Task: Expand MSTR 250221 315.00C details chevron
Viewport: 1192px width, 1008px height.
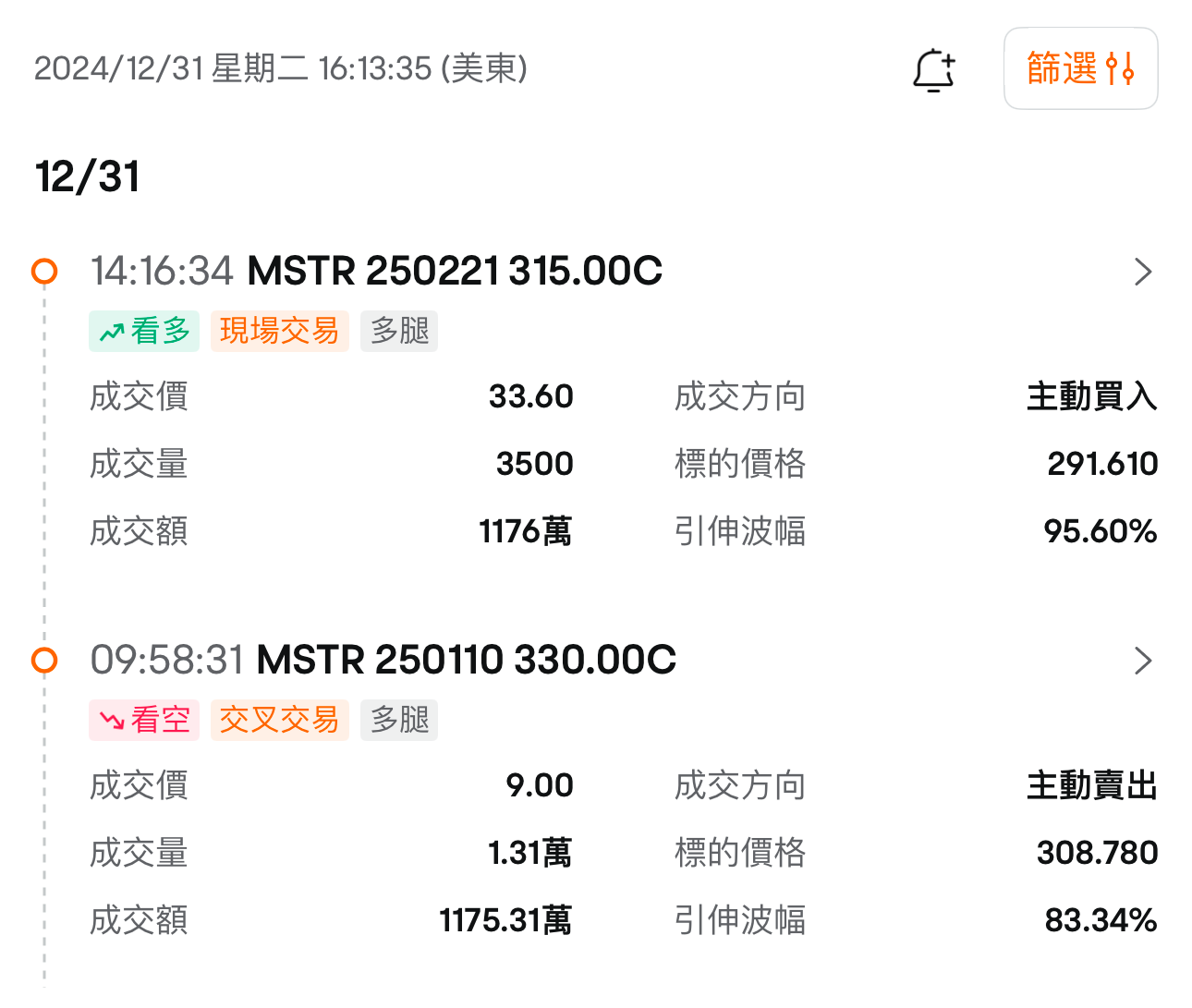Action: (x=1143, y=272)
